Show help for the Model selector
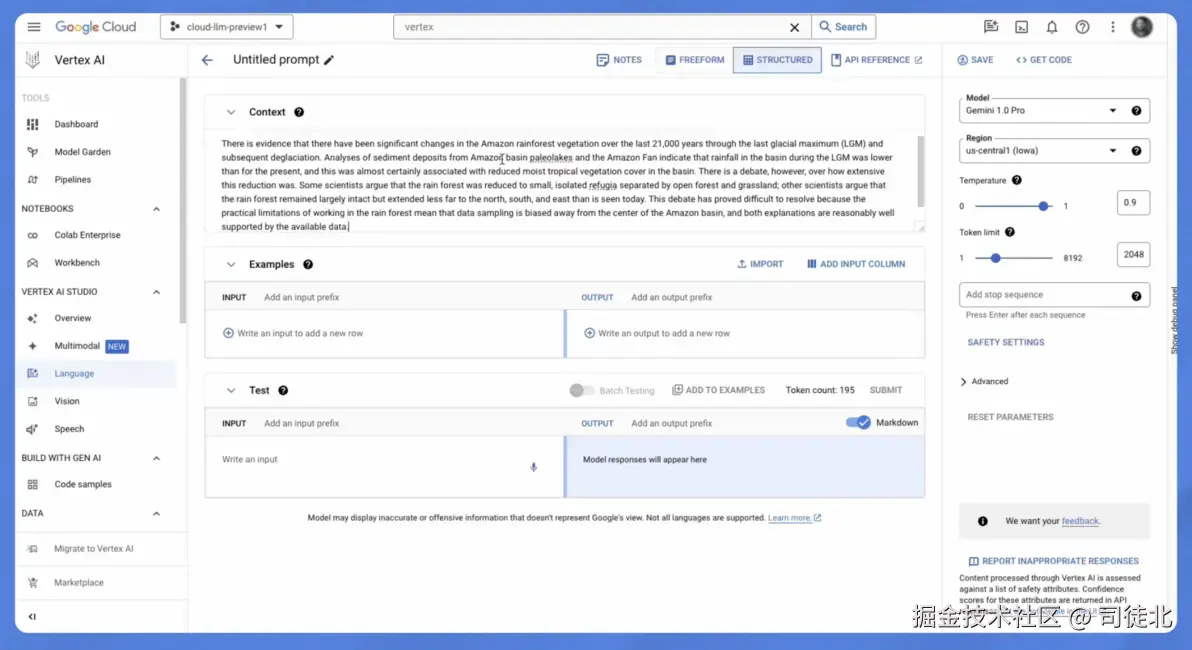1192x650 pixels. (x=1136, y=110)
